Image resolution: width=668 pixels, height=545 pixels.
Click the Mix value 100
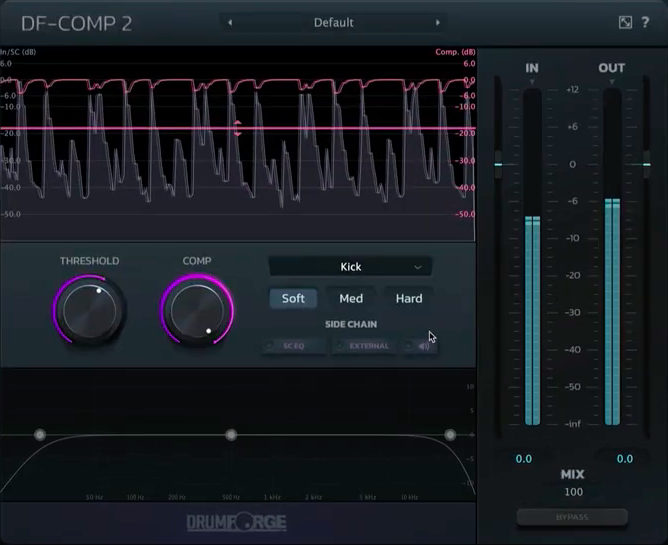tap(573, 492)
